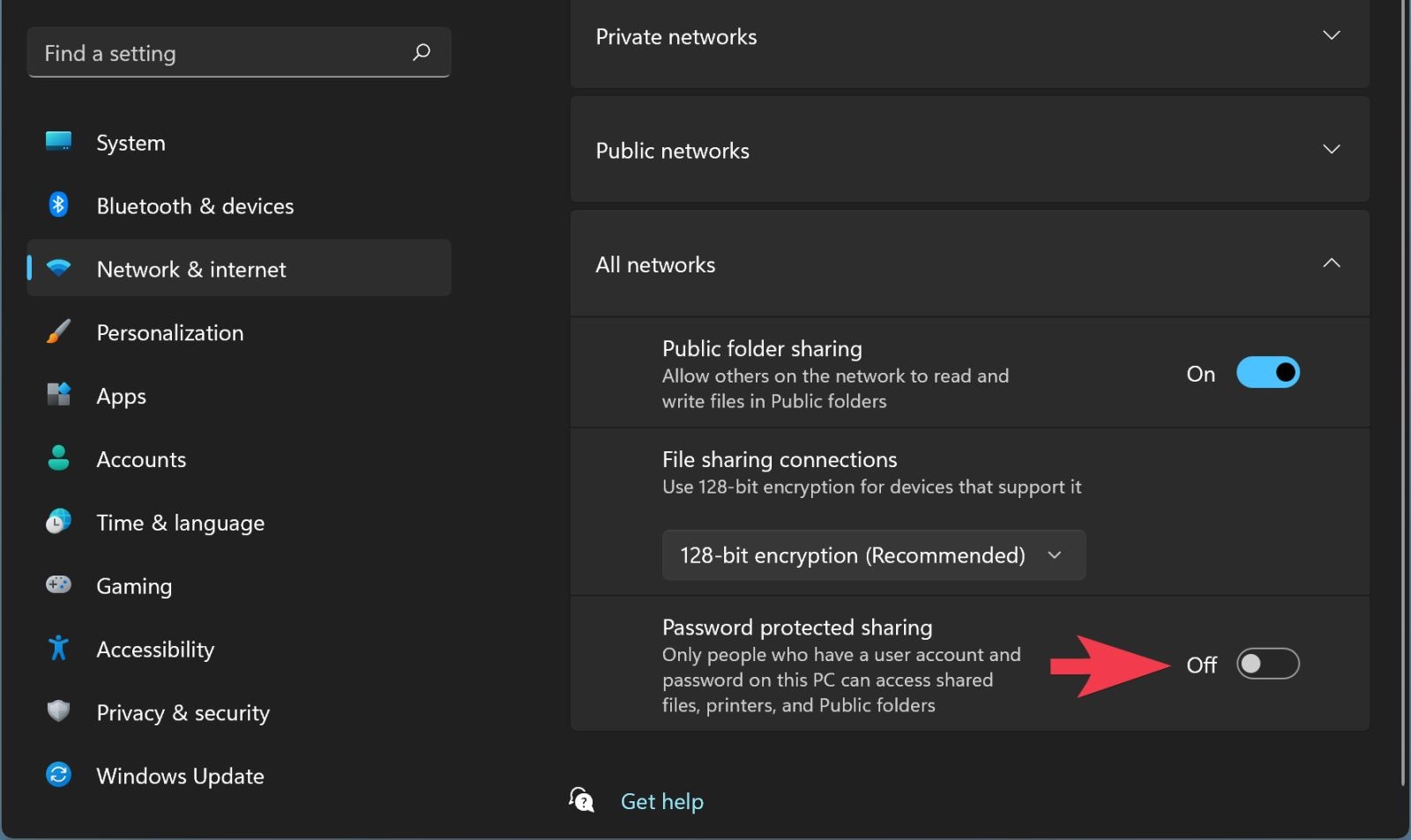Enable Password protected sharing toggle
Viewport: 1411px width, 840px height.
1267,664
